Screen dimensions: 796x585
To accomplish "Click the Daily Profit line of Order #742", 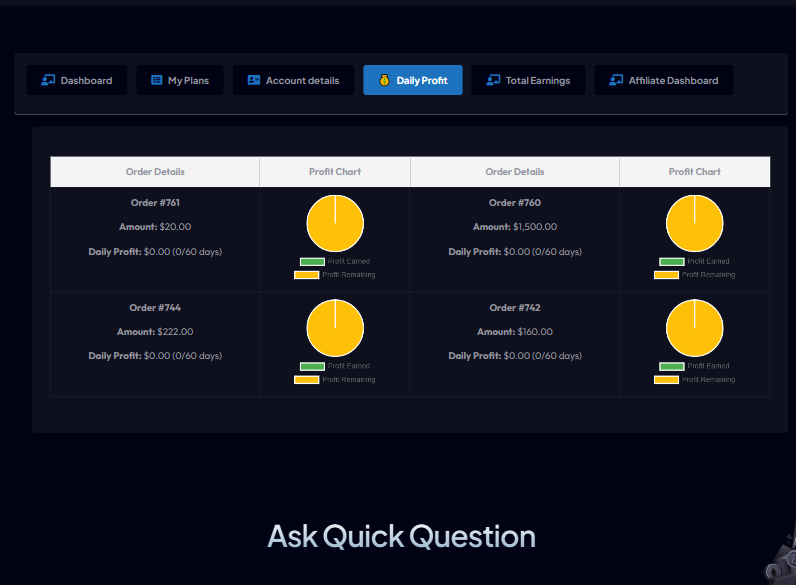I will tap(515, 356).
